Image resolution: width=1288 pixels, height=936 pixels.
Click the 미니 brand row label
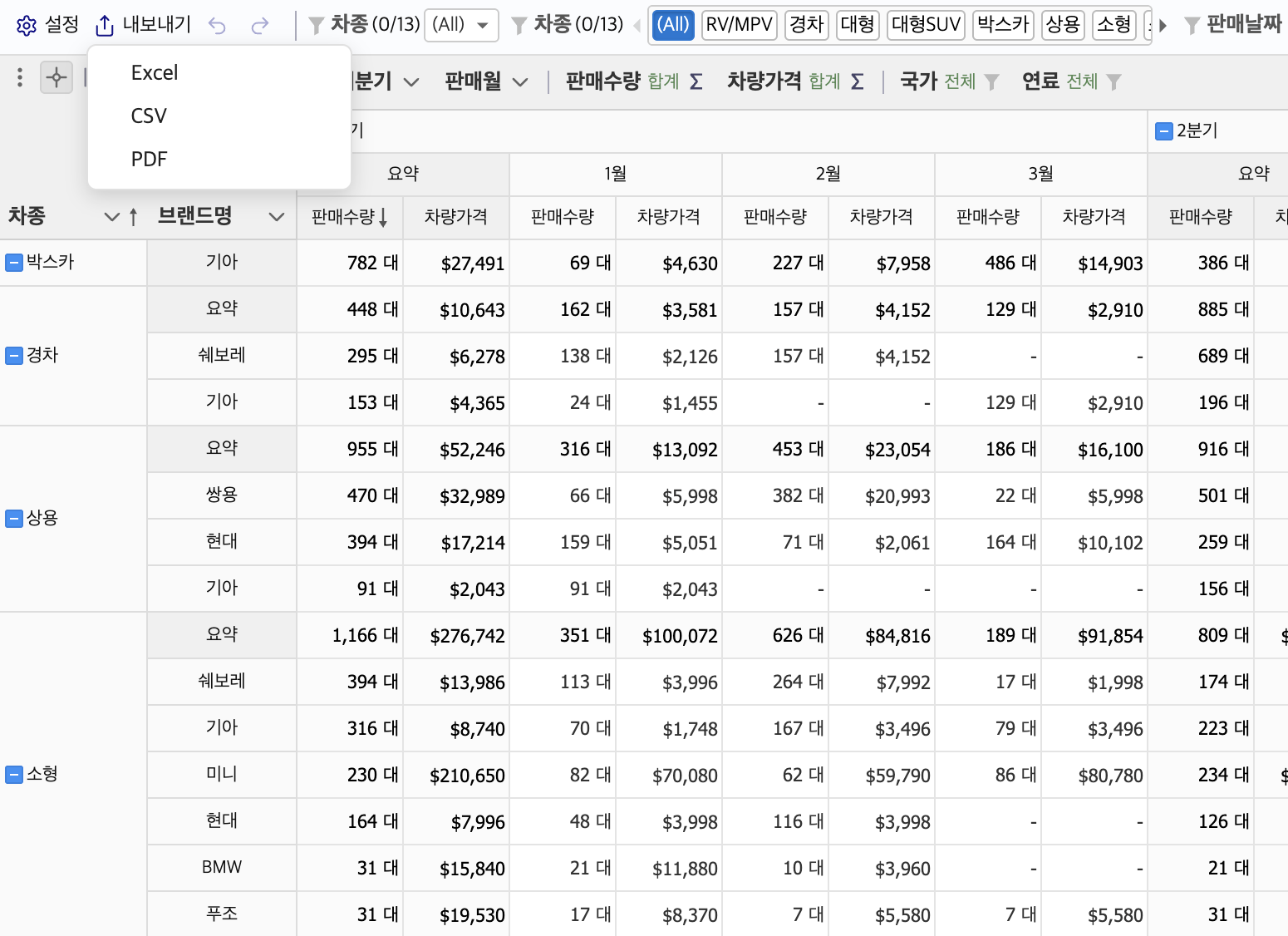pos(222,775)
